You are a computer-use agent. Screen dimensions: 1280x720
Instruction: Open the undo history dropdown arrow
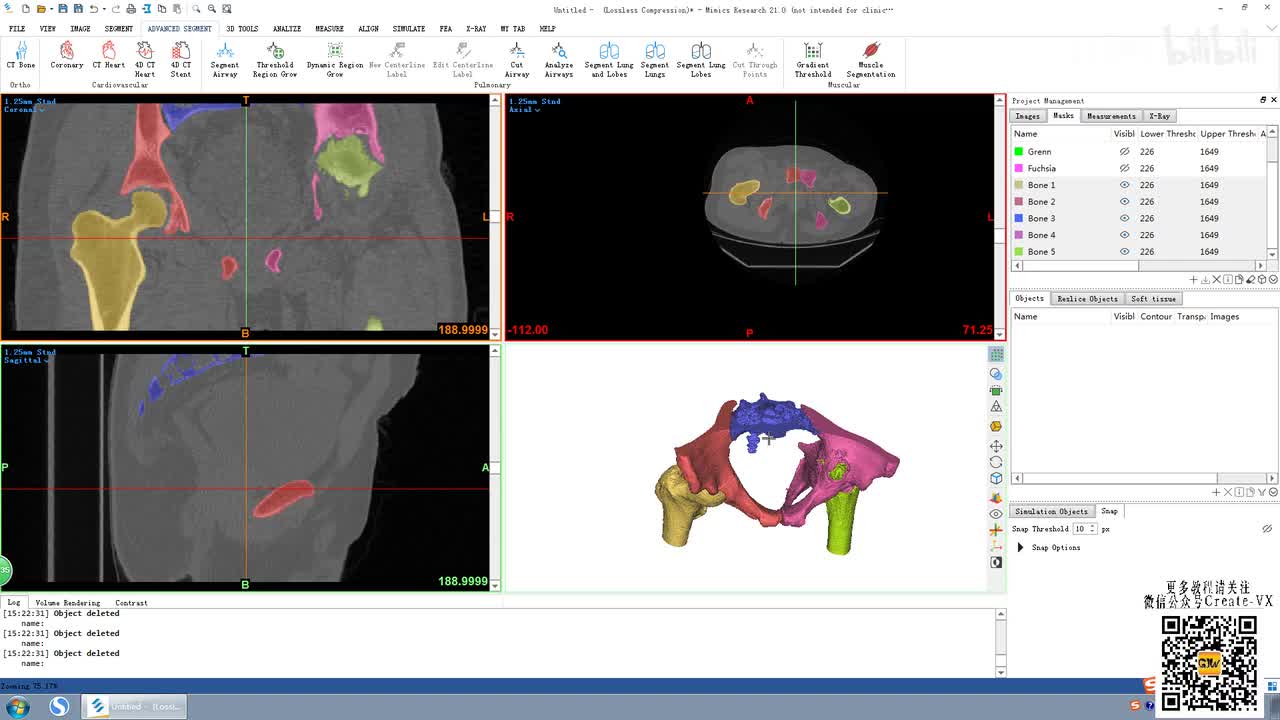[x=103, y=9]
